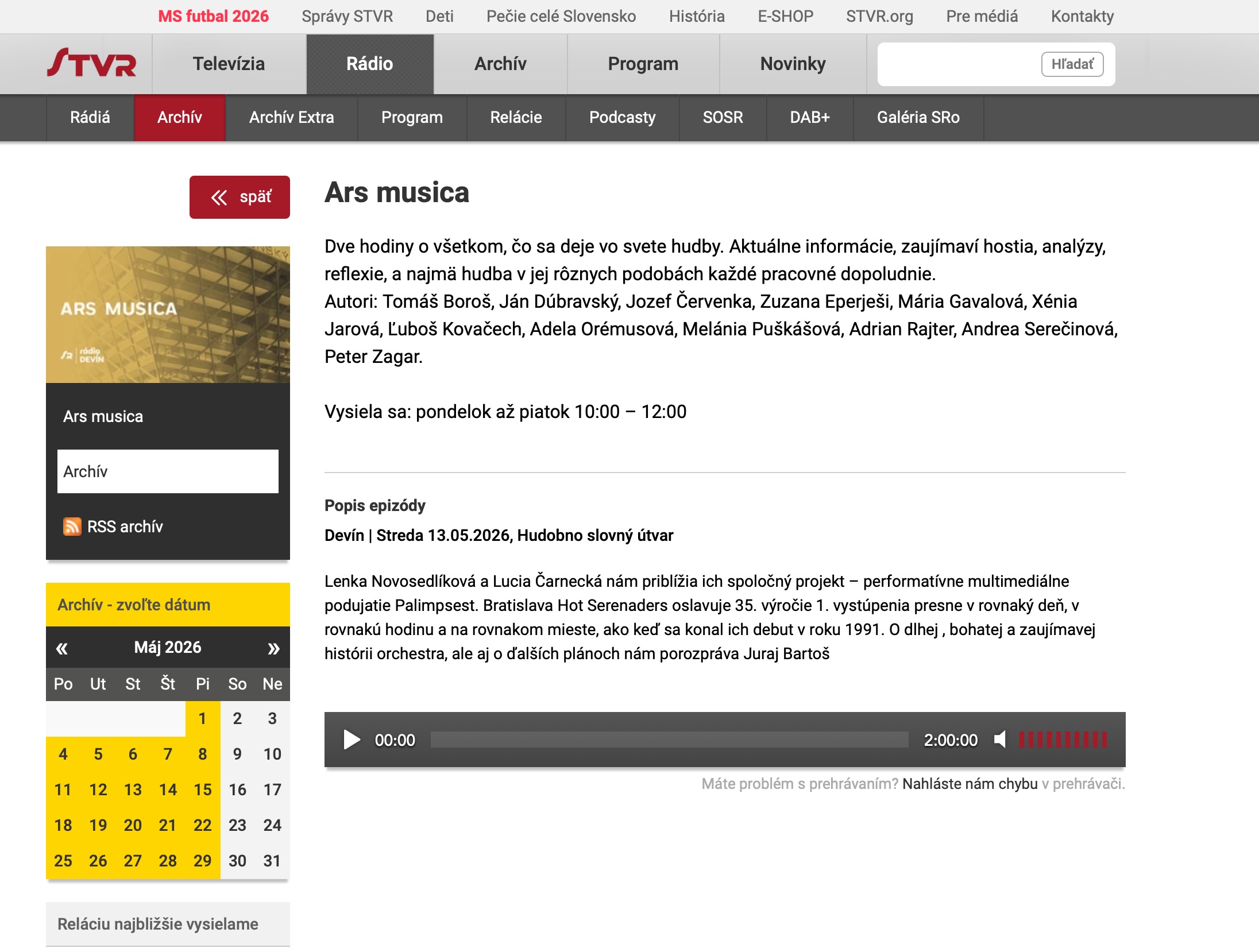Select May 6 in the calendar
The height and width of the screenshot is (952, 1259).
pos(133,754)
